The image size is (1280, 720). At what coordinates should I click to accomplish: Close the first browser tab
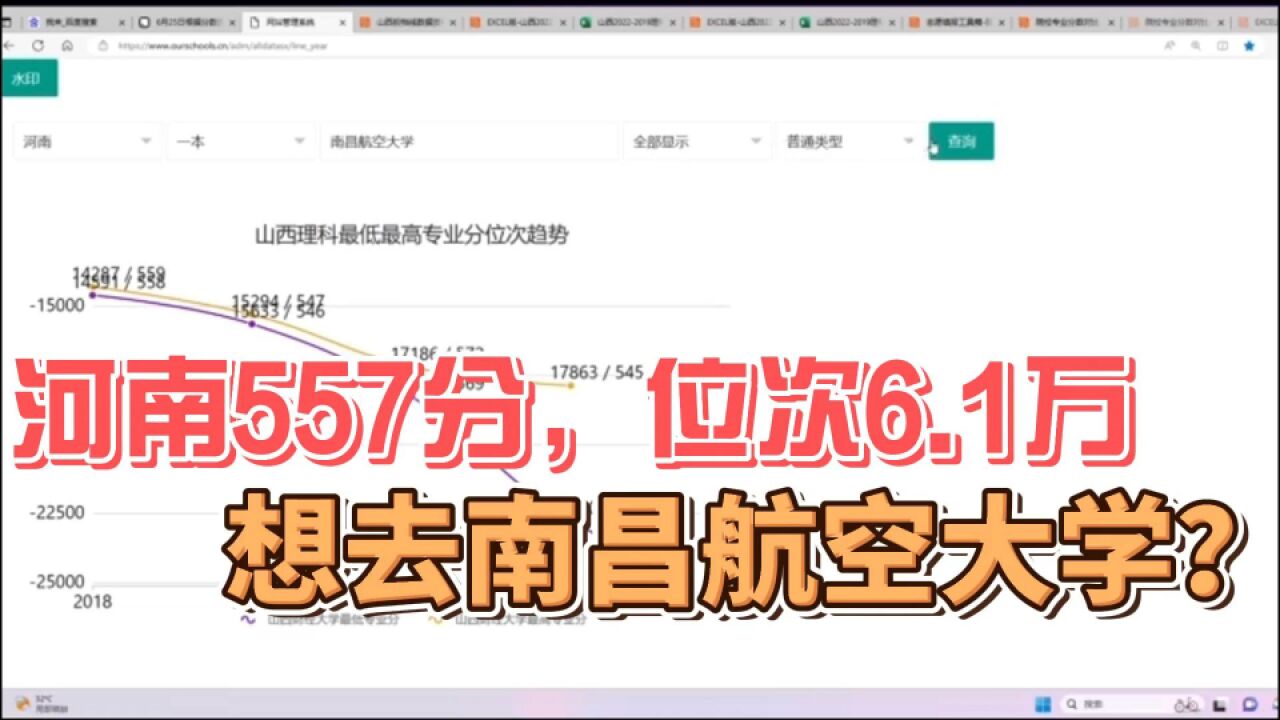click(x=122, y=21)
